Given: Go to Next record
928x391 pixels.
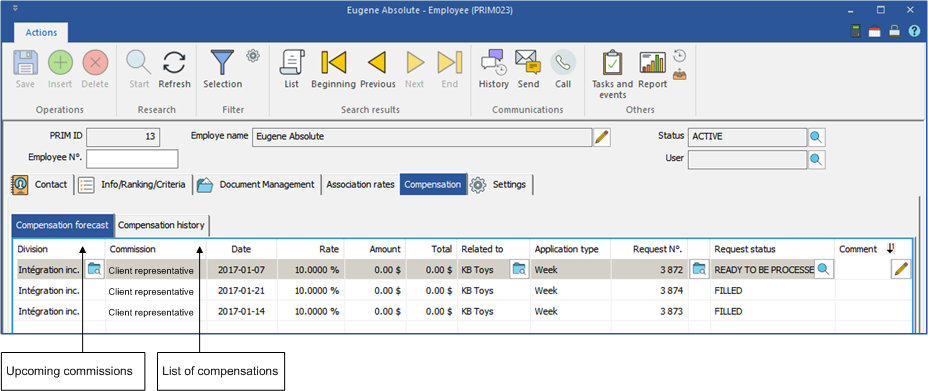Looking at the screenshot, I should point(415,62).
